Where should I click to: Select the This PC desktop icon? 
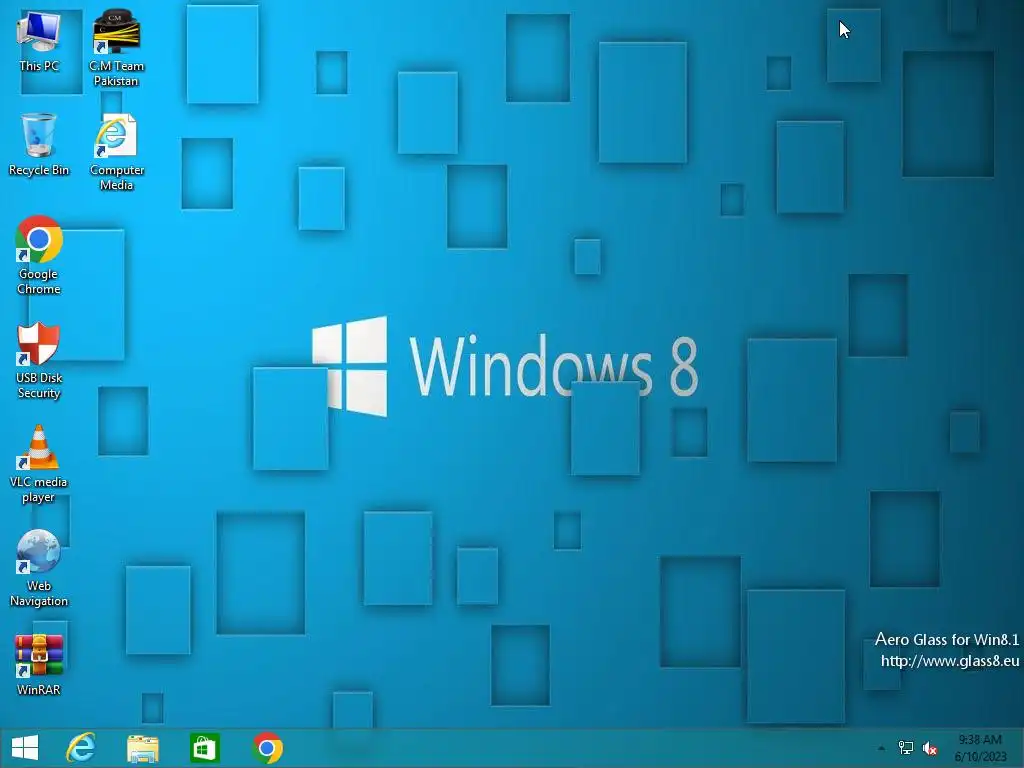pos(39,40)
